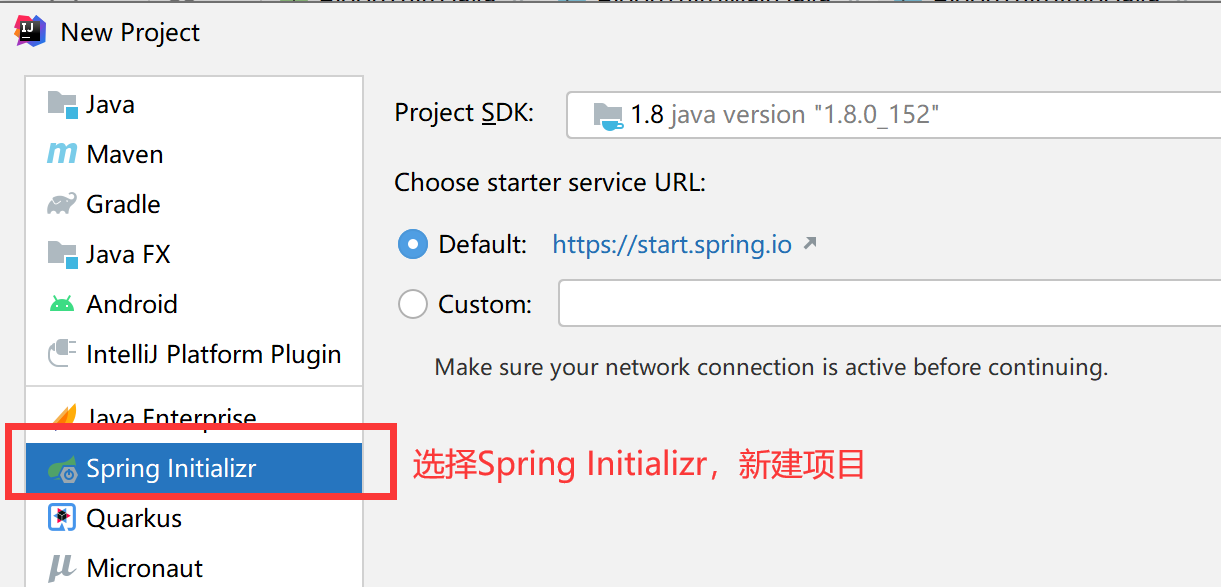The image size is (1221, 587).
Task: Open the Project SDK dropdown
Action: click(890, 114)
